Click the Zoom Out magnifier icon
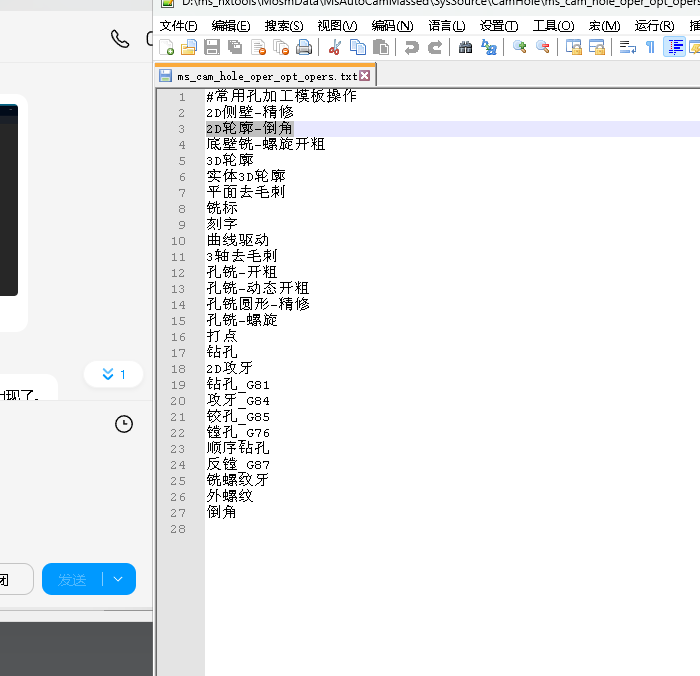 tap(543, 47)
